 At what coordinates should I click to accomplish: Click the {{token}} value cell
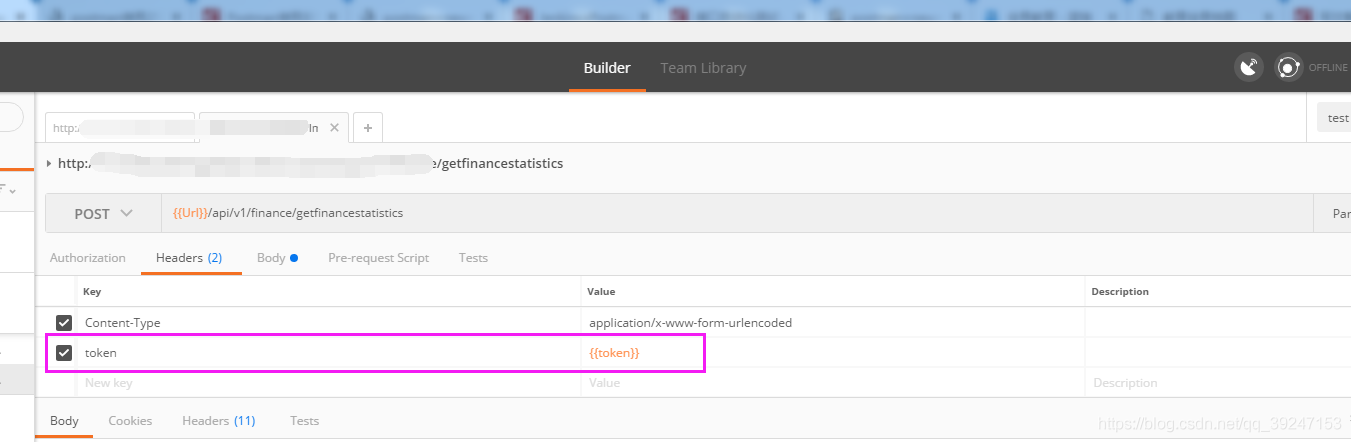click(832, 353)
